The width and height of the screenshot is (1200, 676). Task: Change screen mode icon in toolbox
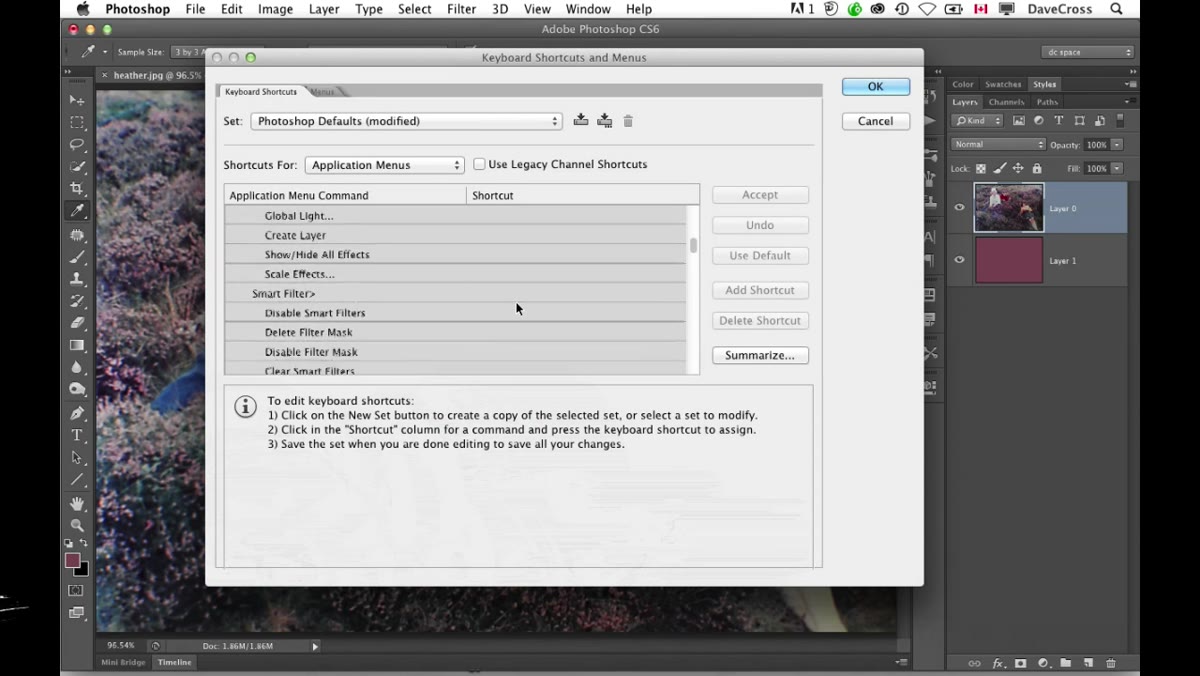pyautogui.click(x=76, y=613)
